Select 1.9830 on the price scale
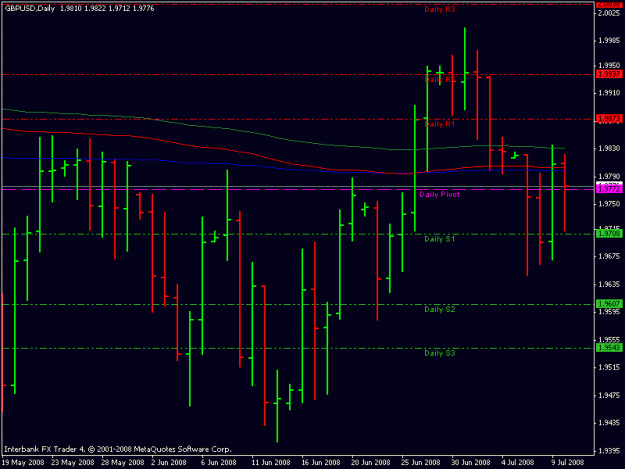Screen dimensions: 625x469 [609, 148]
